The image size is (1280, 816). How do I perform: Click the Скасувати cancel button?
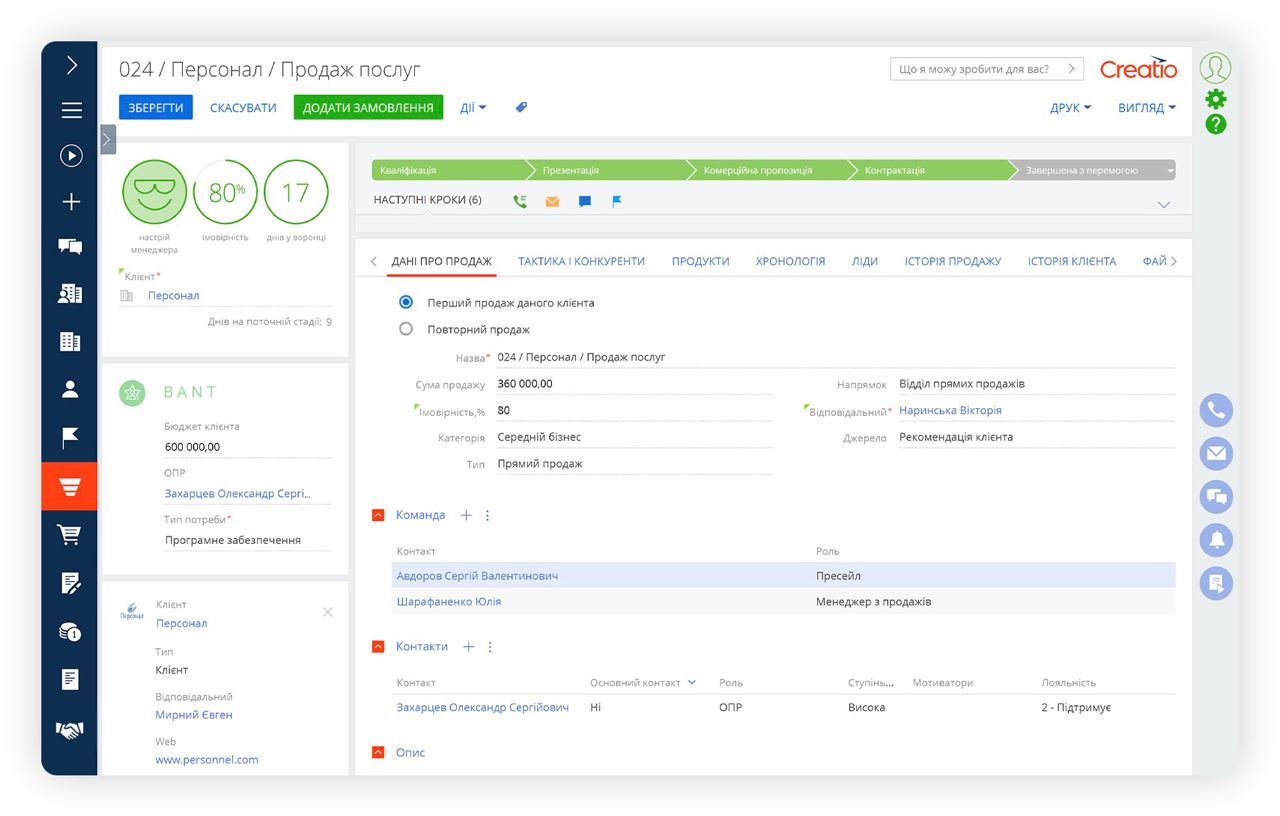[243, 107]
